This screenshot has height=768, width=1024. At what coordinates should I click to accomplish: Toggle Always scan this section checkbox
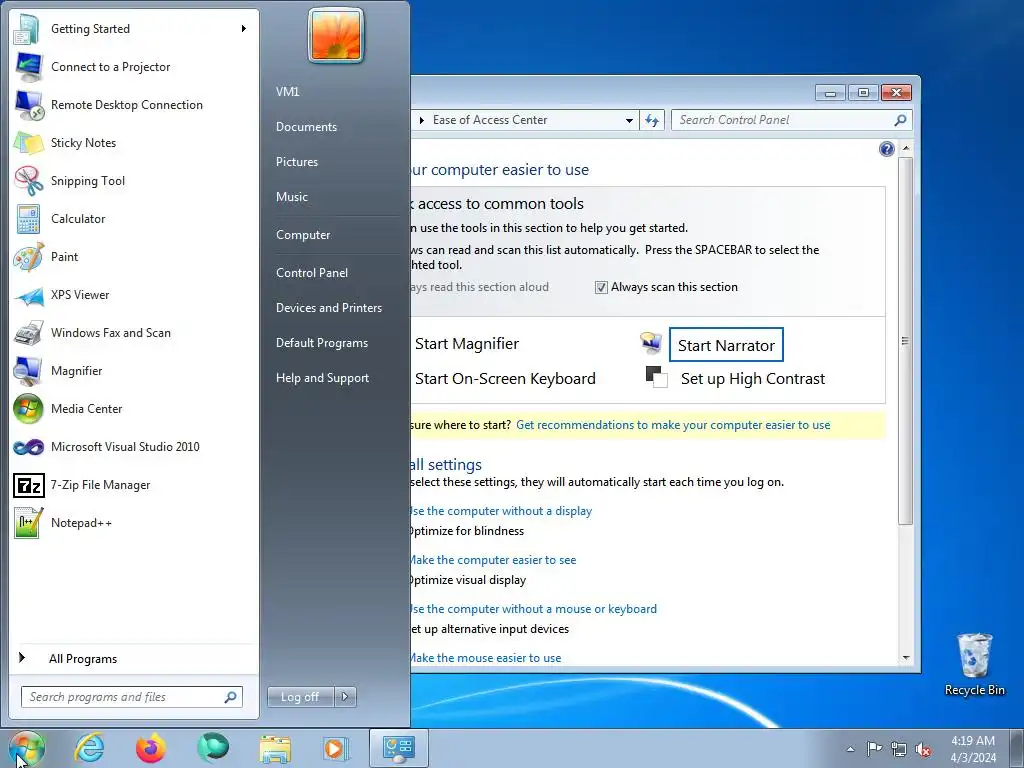pos(601,287)
